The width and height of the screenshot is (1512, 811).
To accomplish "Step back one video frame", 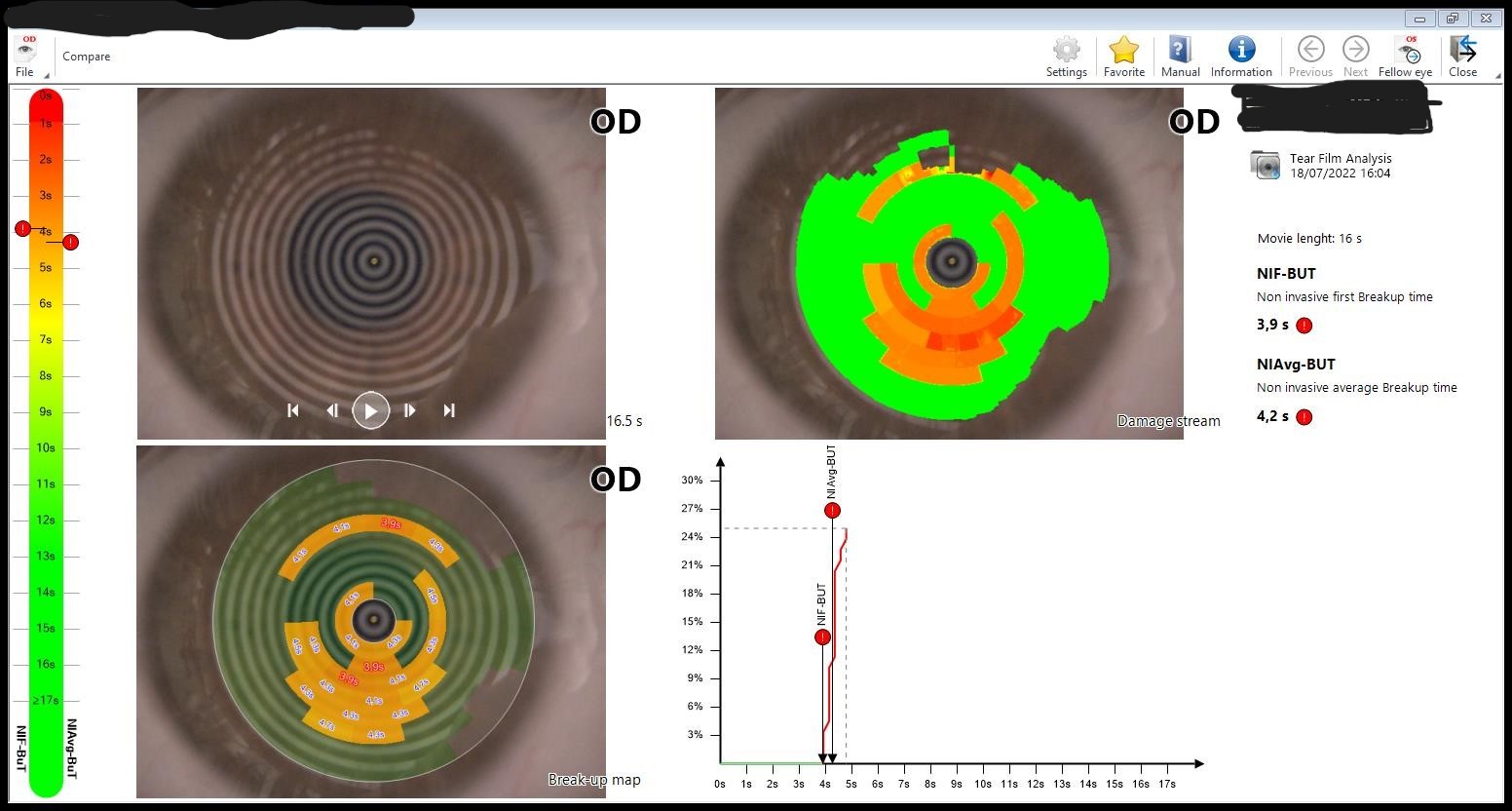I will point(332,410).
